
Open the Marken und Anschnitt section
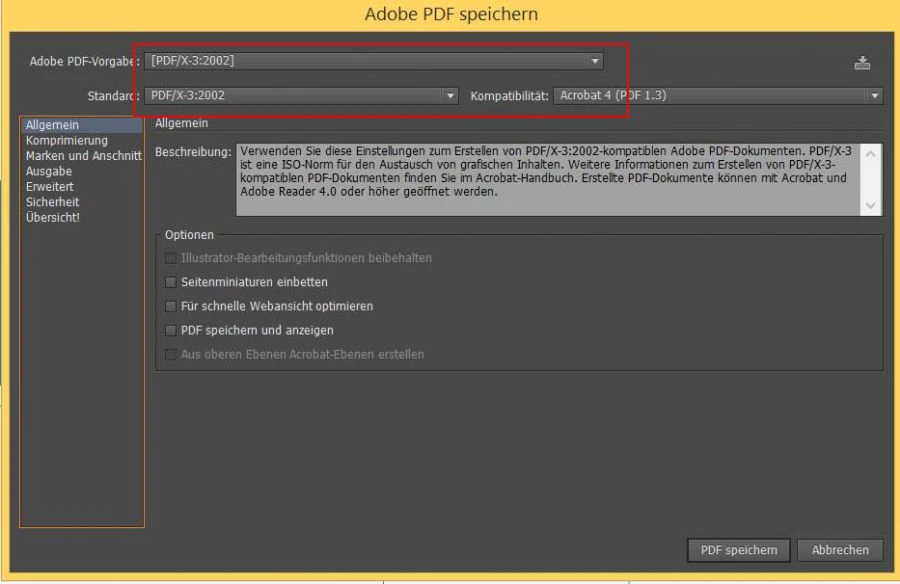point(83,156)
